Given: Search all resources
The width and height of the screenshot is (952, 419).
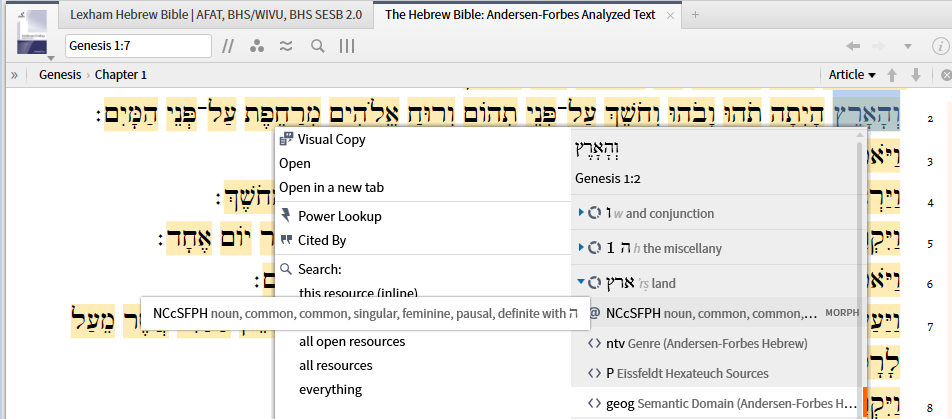Looking at the screenshot, I should 336,366.
